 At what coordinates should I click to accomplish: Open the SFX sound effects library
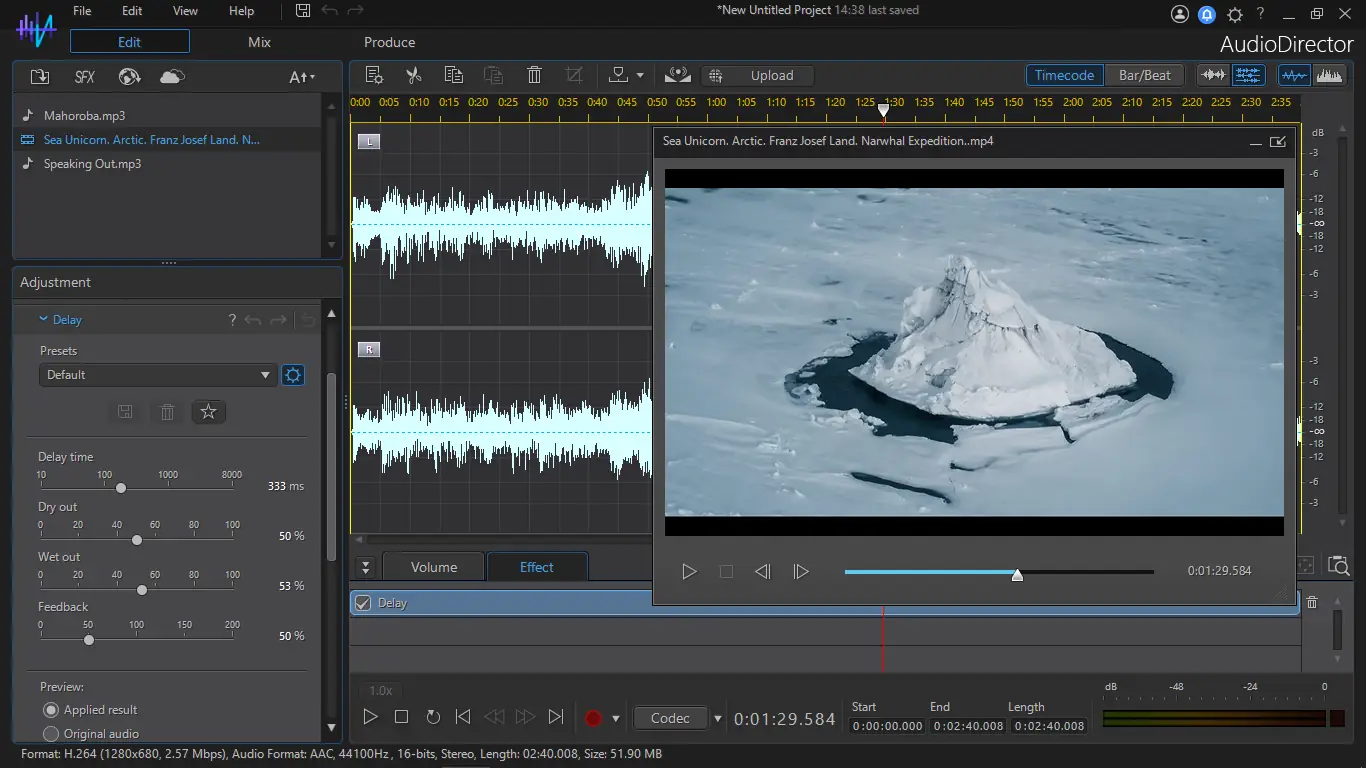click(85, 77)
